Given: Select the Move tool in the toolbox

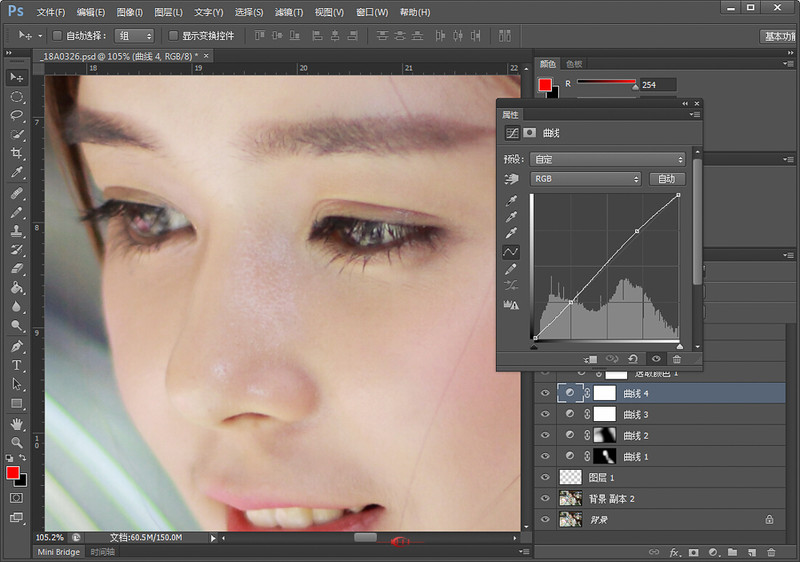Looking at the screenshot, I should click(x=17, y=78).
